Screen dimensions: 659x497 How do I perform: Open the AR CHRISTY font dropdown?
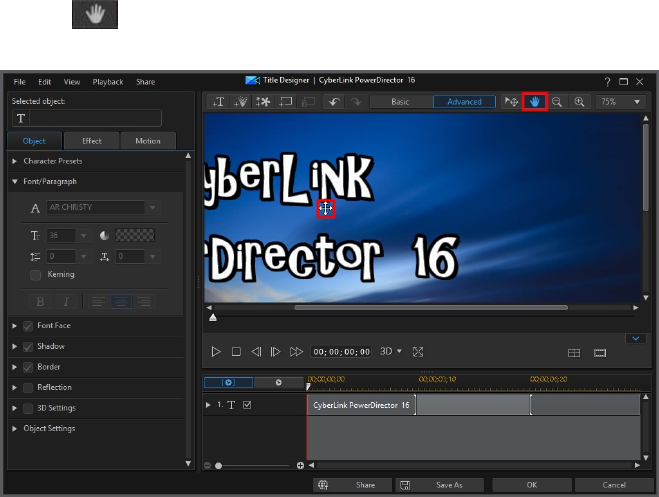(x=152, y=208)
